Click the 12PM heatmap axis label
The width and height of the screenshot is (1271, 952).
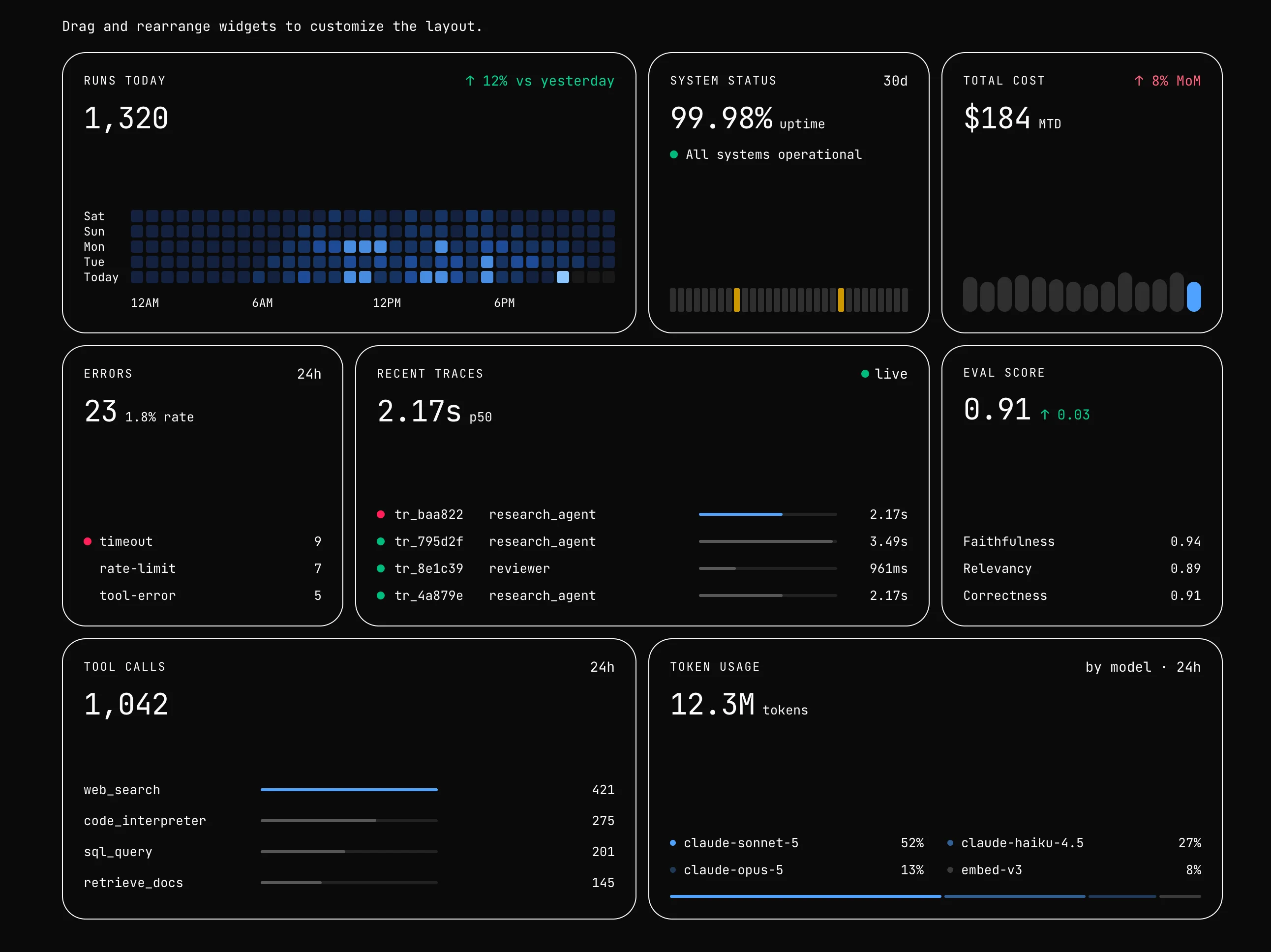tap(387, 303)
